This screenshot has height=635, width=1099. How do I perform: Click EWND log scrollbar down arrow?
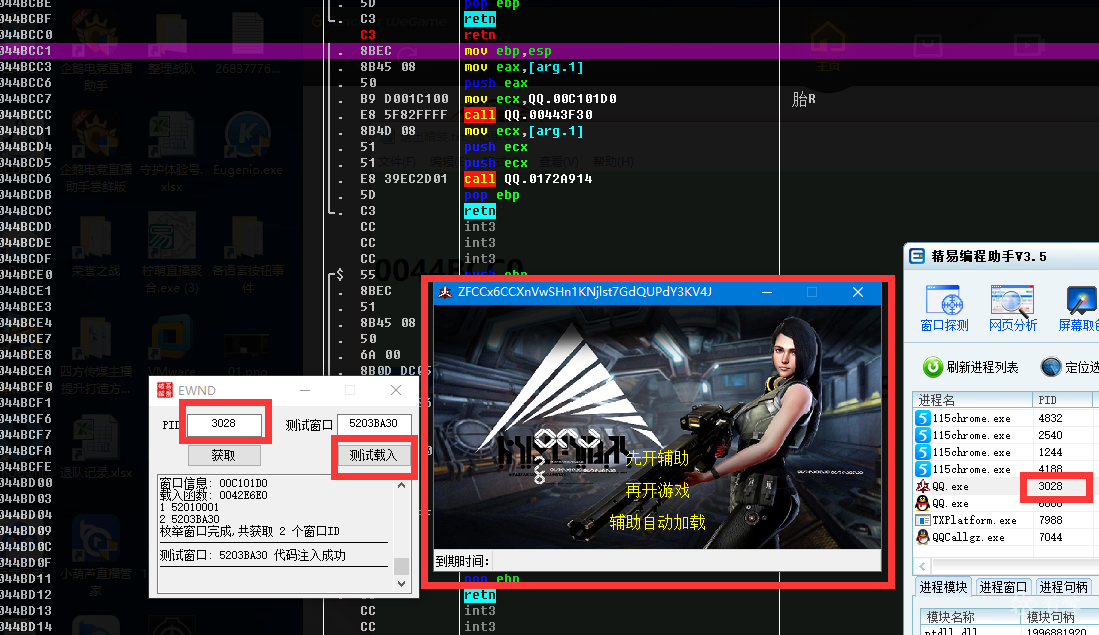402,583
